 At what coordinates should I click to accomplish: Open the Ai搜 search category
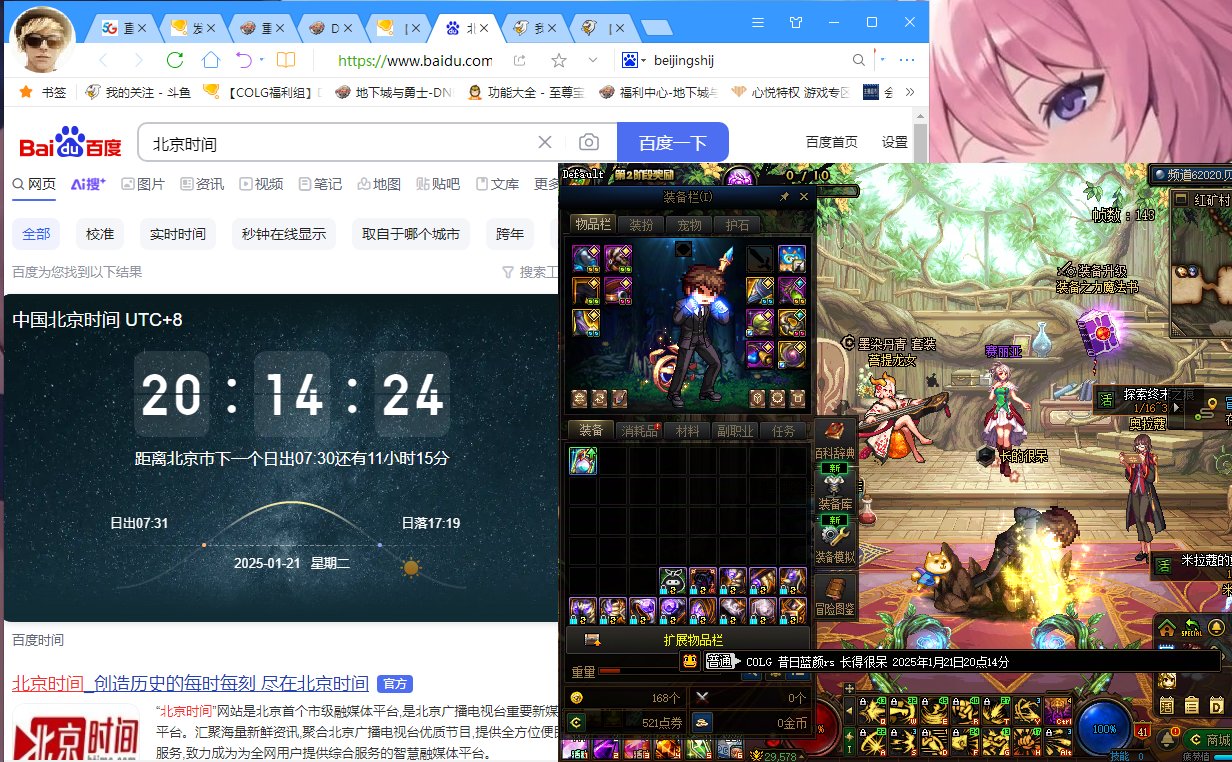click(x=88, y=184)
